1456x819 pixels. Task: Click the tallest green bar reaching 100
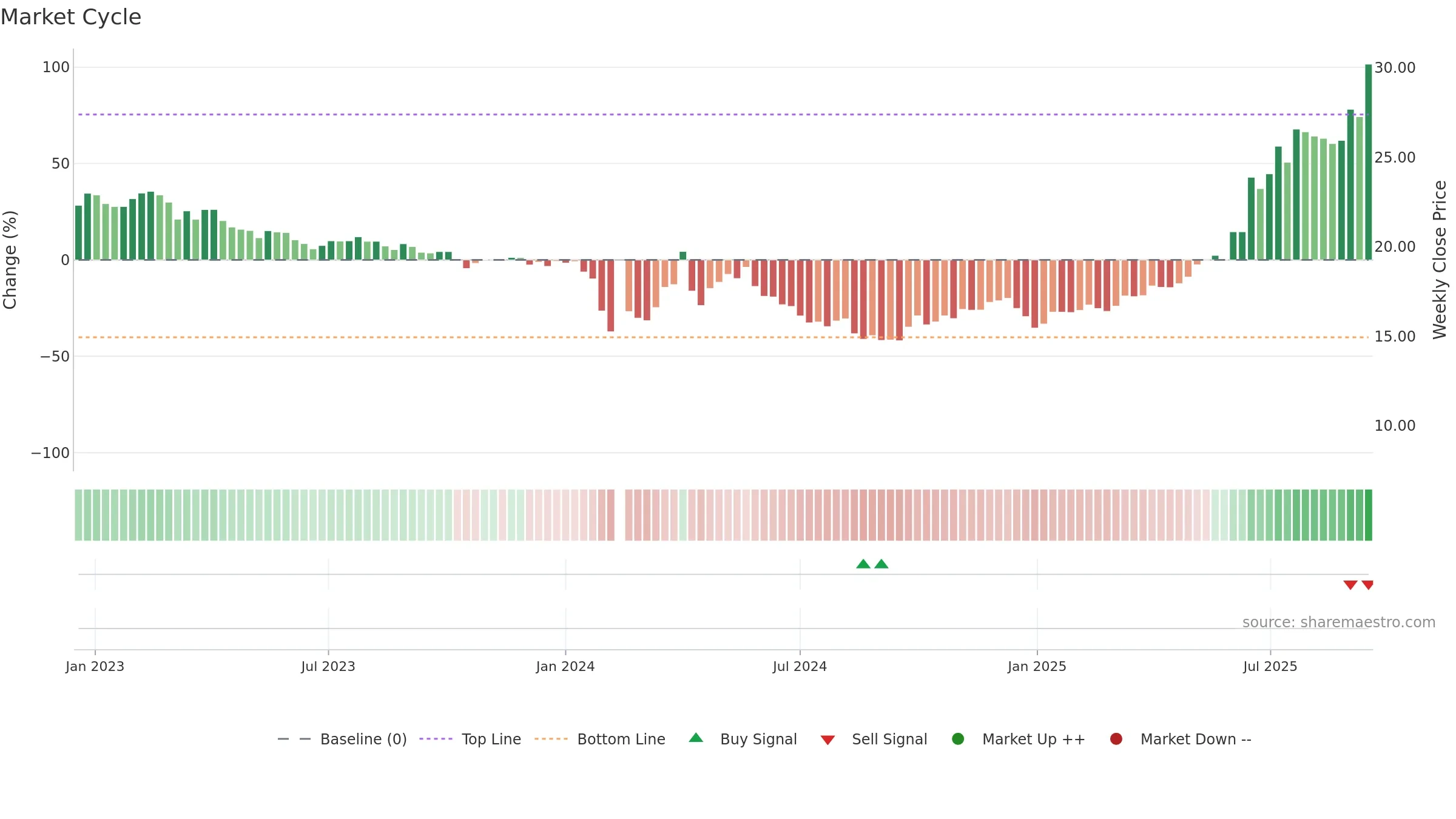pos(1368,162)
